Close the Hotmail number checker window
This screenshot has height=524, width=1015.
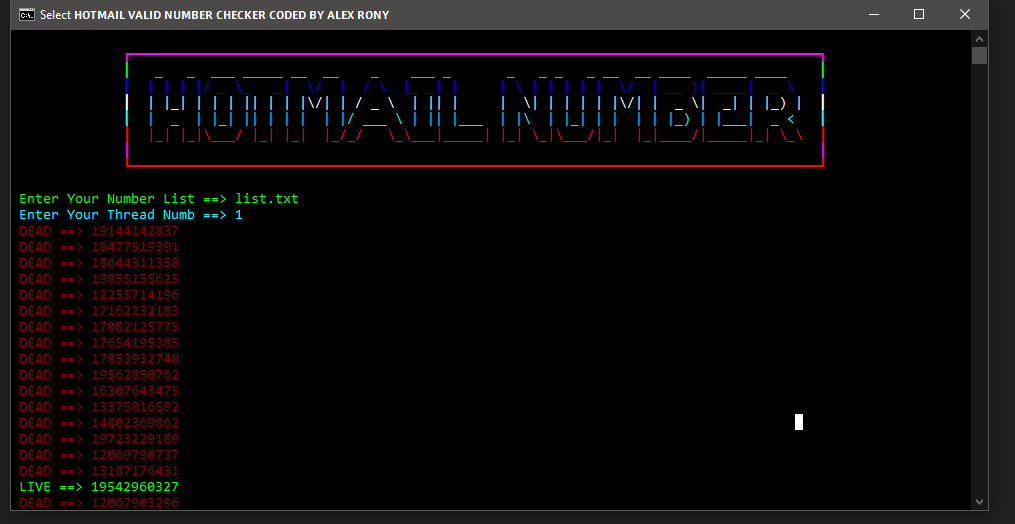(x=965, y=14)
